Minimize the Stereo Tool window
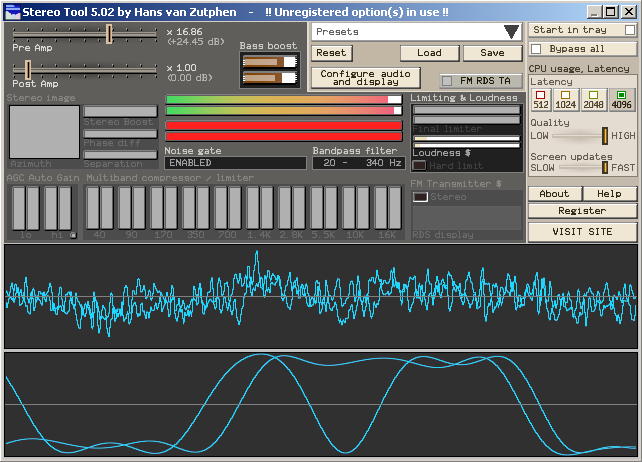Viewport: 642px width, 462px height. click(x=595, y=11)
